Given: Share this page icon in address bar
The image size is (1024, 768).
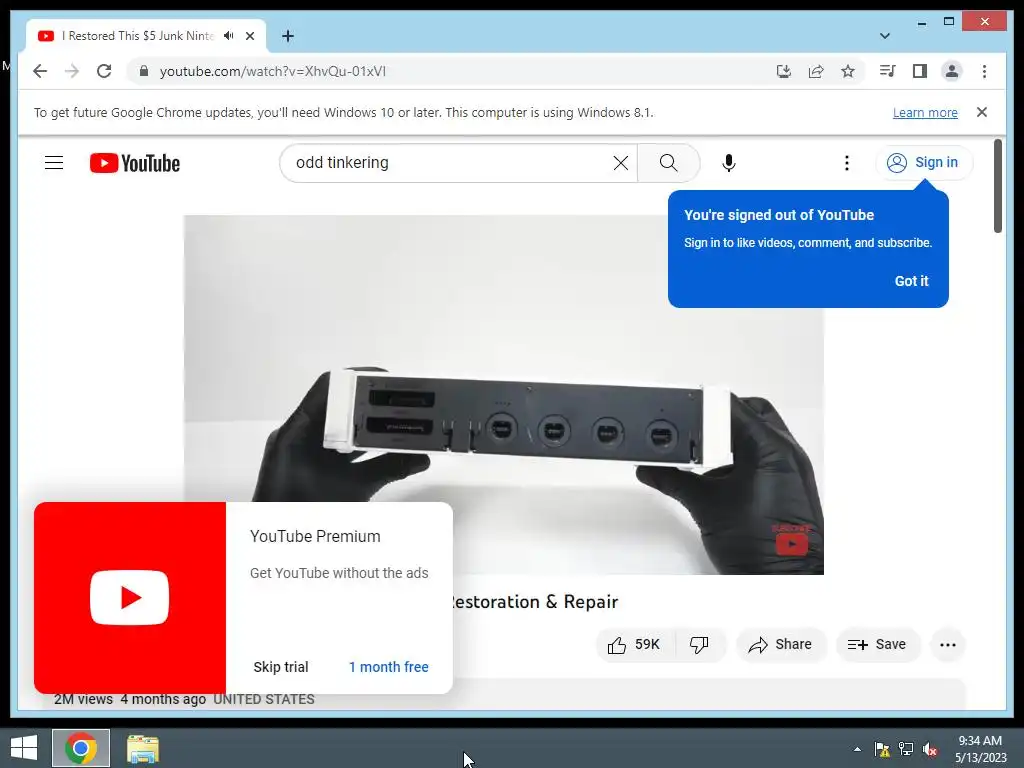Looking at the screenshot, I should point(816,71).
